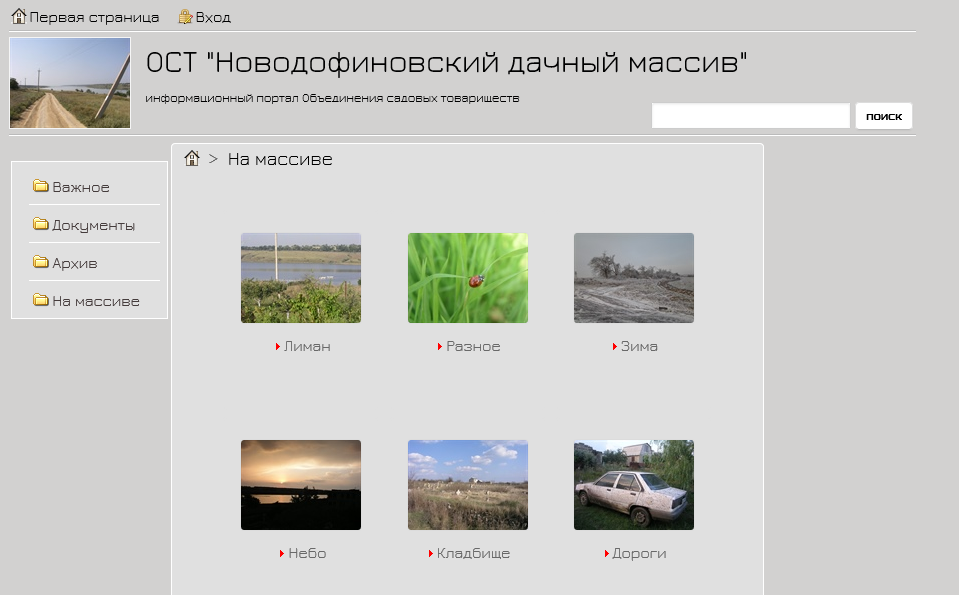Screen dimensions: 959x595
Task: Click the folder icon next to Важное
Action: click(x=41, y=186)
